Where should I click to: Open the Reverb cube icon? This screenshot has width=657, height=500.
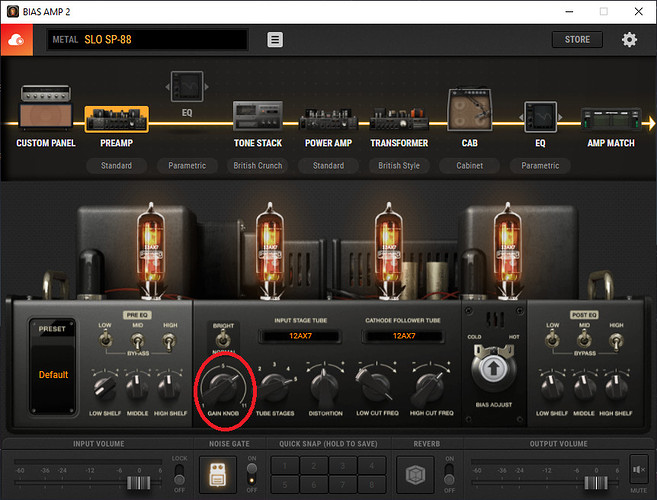pos(415,475)
